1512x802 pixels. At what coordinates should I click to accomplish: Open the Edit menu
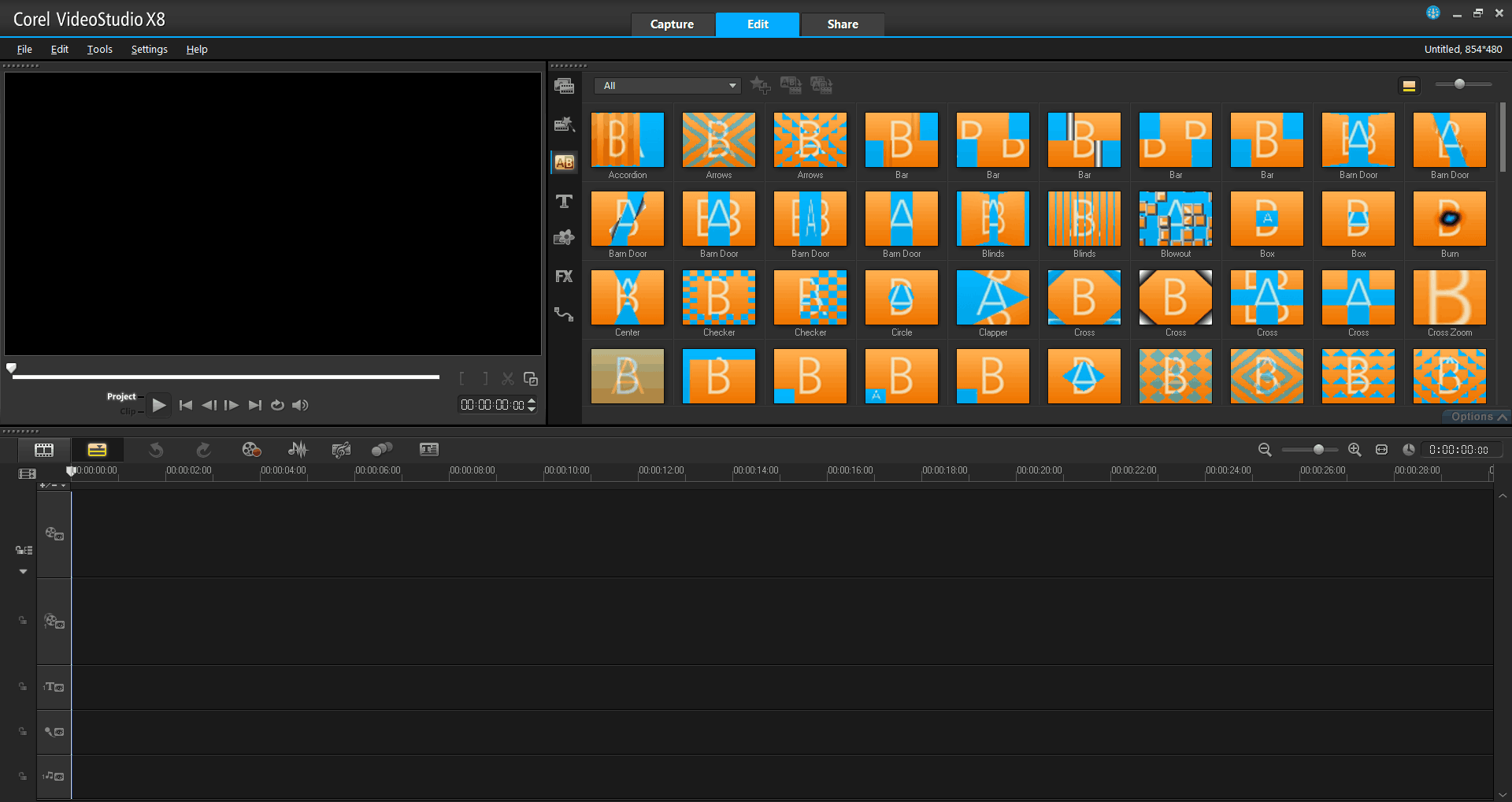[60, 49]
